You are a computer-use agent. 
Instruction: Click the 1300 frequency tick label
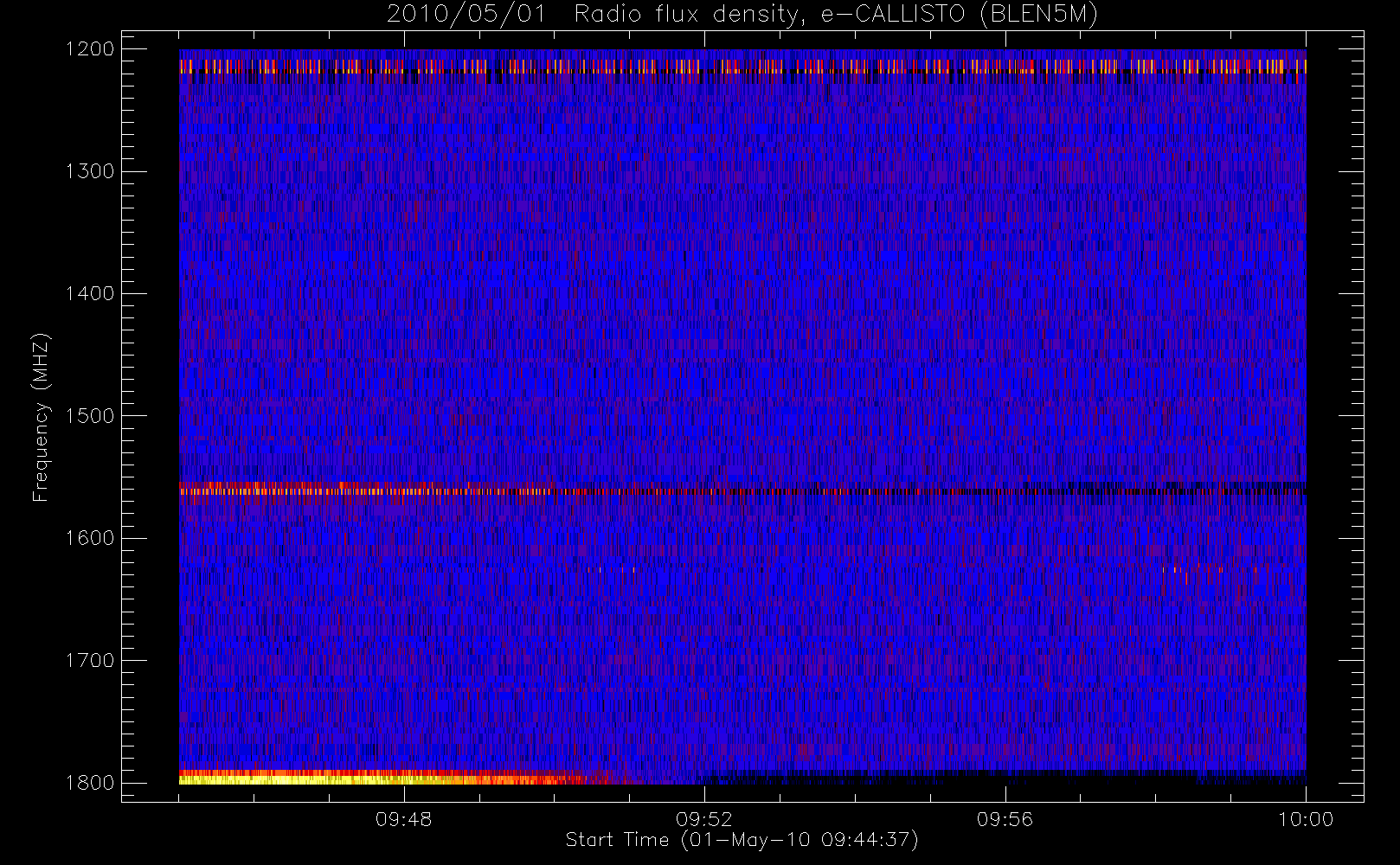[x=91, y=171]
